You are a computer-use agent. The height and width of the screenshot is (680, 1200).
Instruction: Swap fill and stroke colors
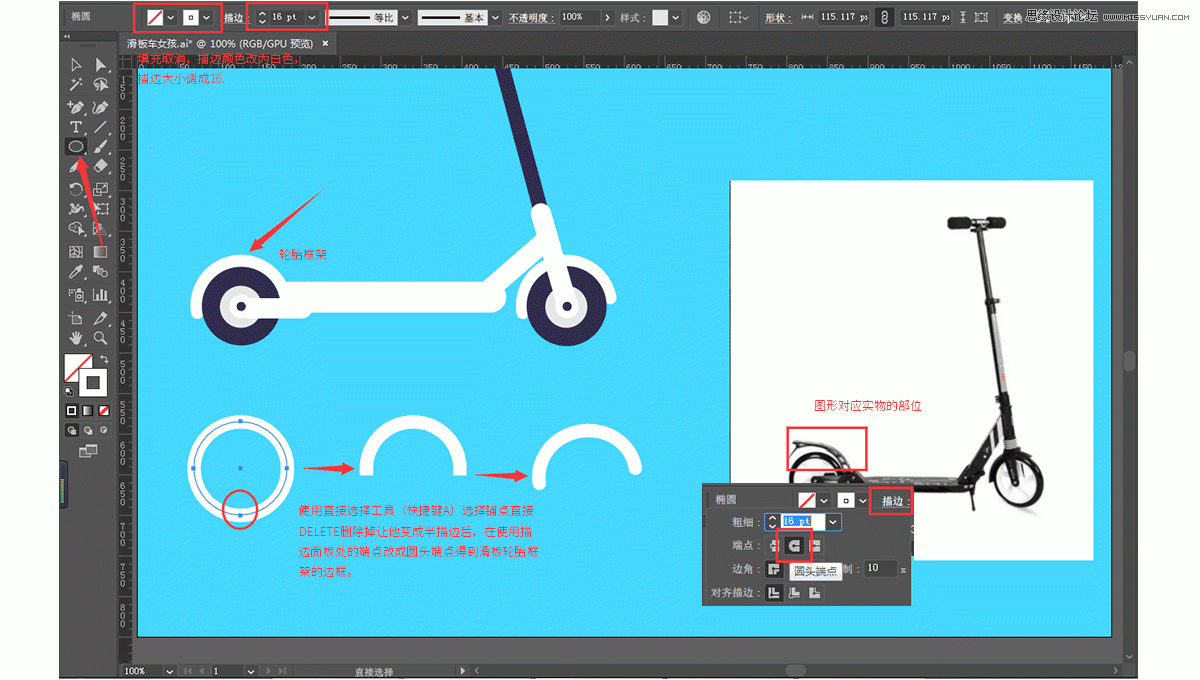(x=104, y=359)
